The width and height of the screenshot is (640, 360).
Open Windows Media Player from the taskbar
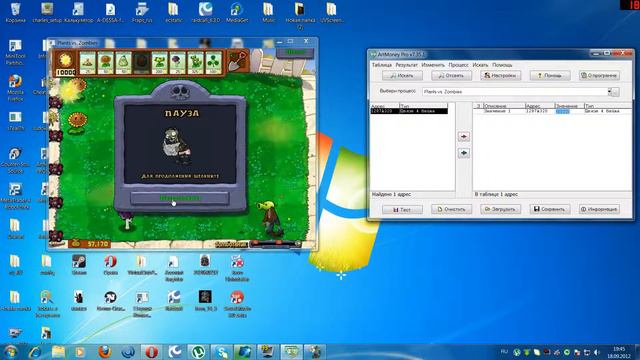tap(80, 352)
